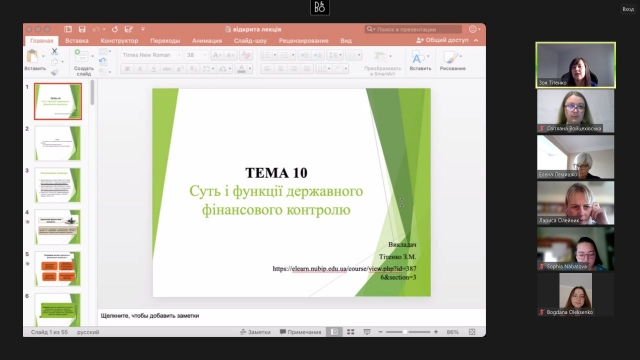Click the zoom out minus icon
Screen dimensions: 640x360
pos(380,332)
